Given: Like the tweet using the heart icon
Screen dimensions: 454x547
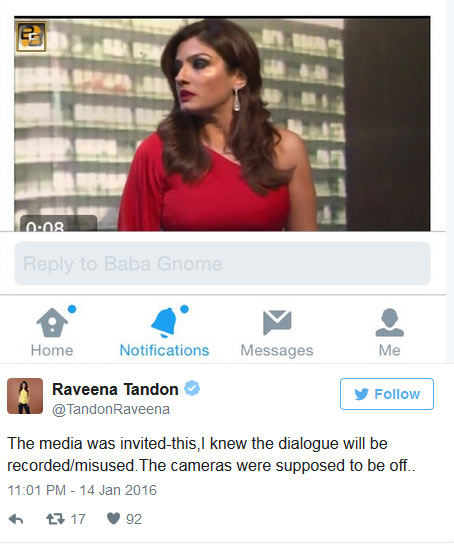Looking at the screenshot, I should [x=113, y=518].
